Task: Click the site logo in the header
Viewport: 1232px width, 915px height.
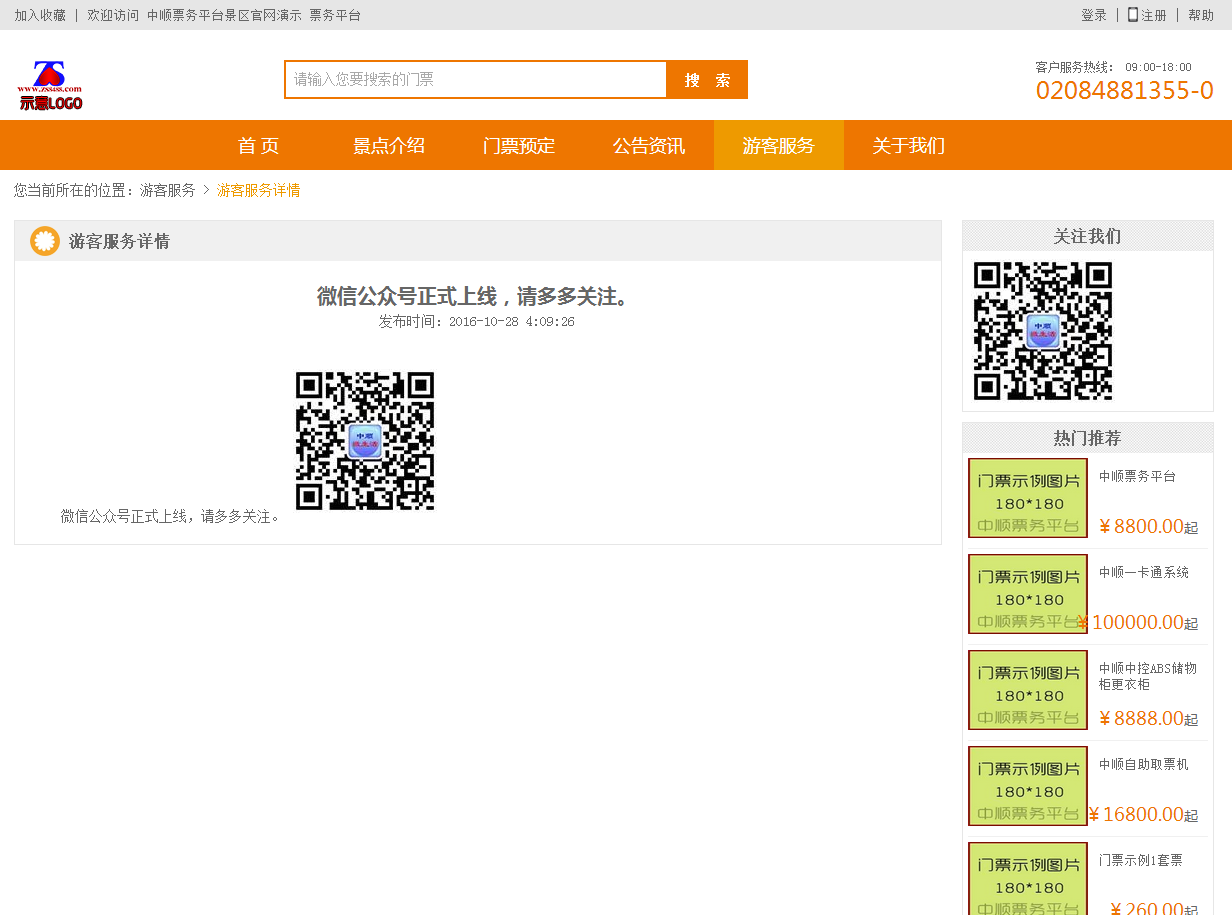Action: (x=50, y=85)
